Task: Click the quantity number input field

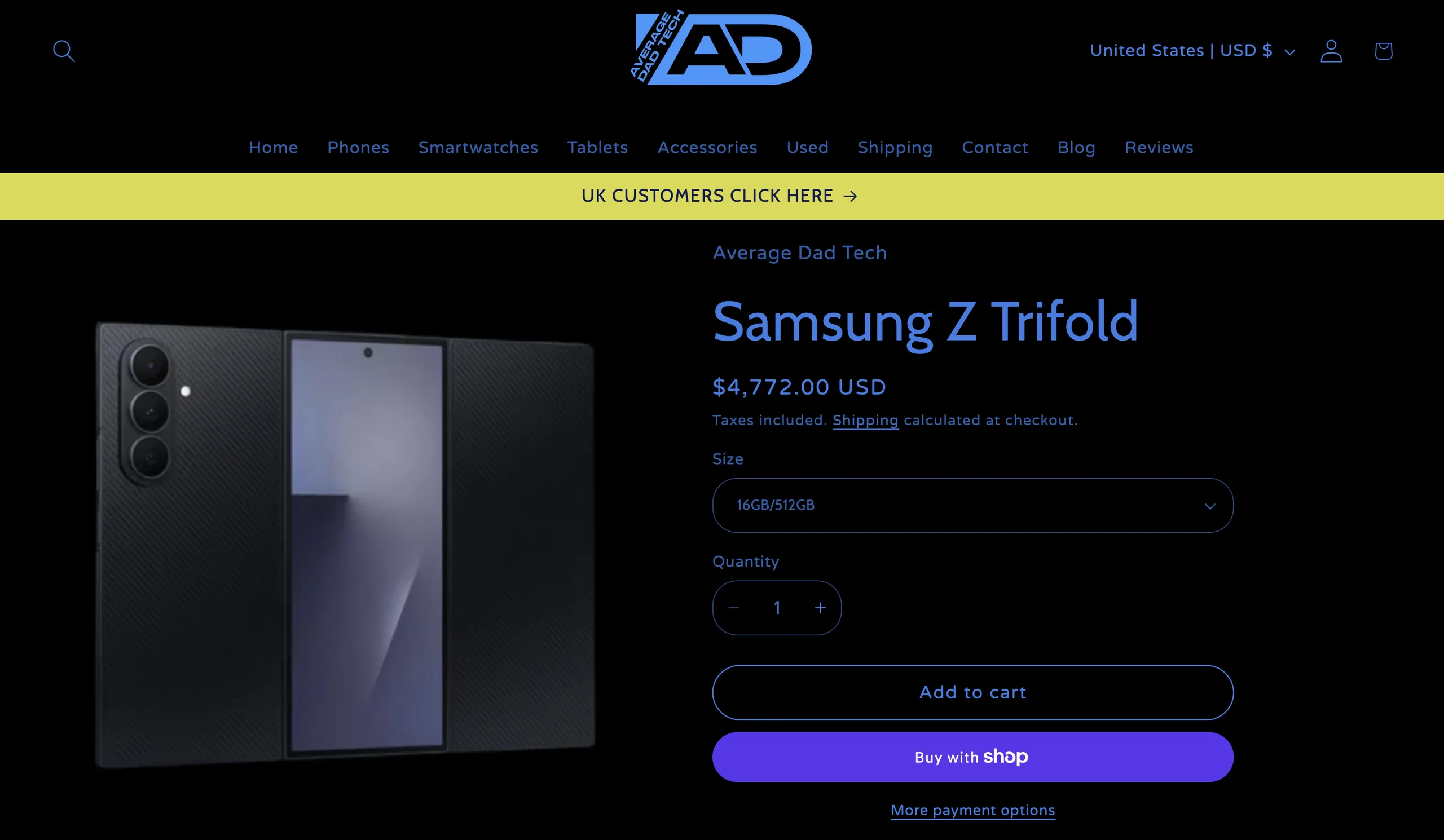Action: (777, 608)
